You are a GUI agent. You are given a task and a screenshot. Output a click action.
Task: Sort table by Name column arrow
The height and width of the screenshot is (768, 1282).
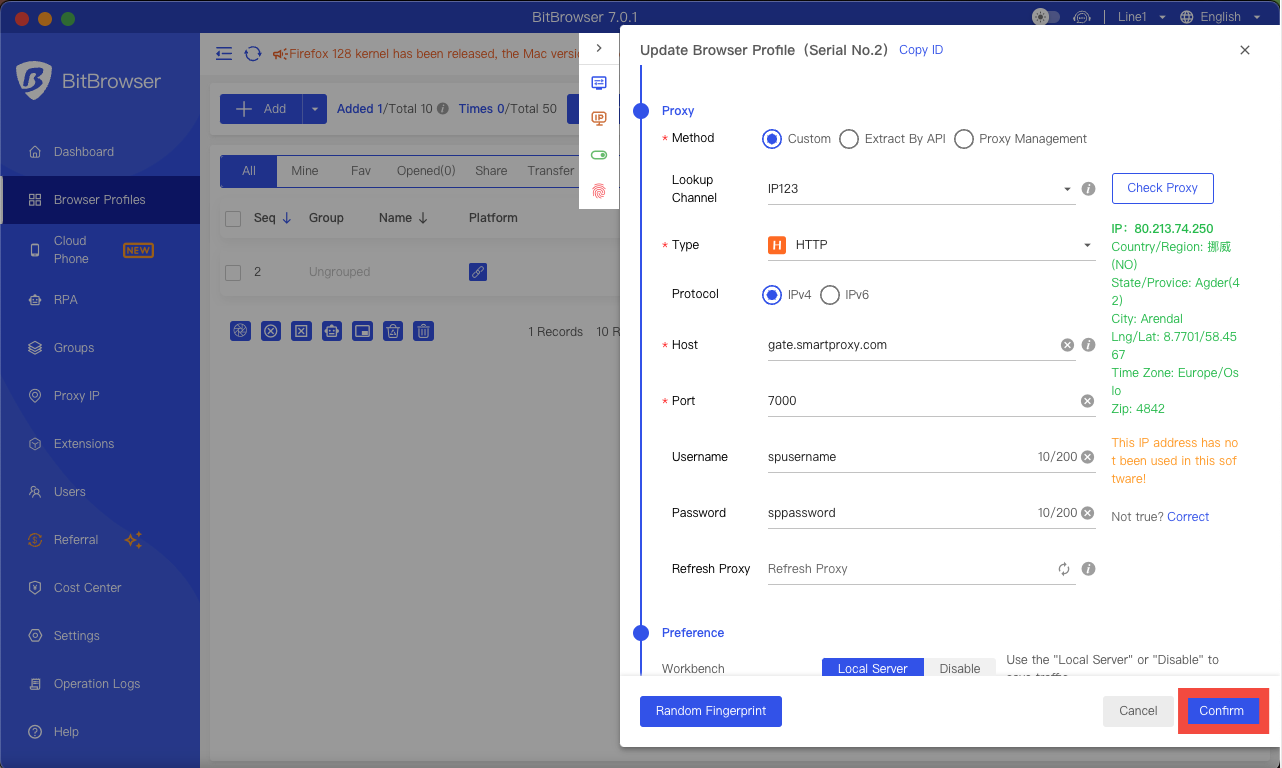tap(422, 218)
